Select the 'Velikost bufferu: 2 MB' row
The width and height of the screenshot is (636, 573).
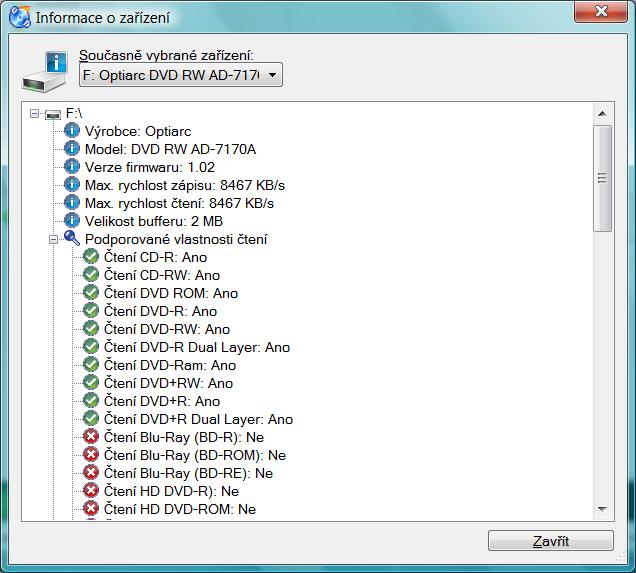click(x=154, y=221)
